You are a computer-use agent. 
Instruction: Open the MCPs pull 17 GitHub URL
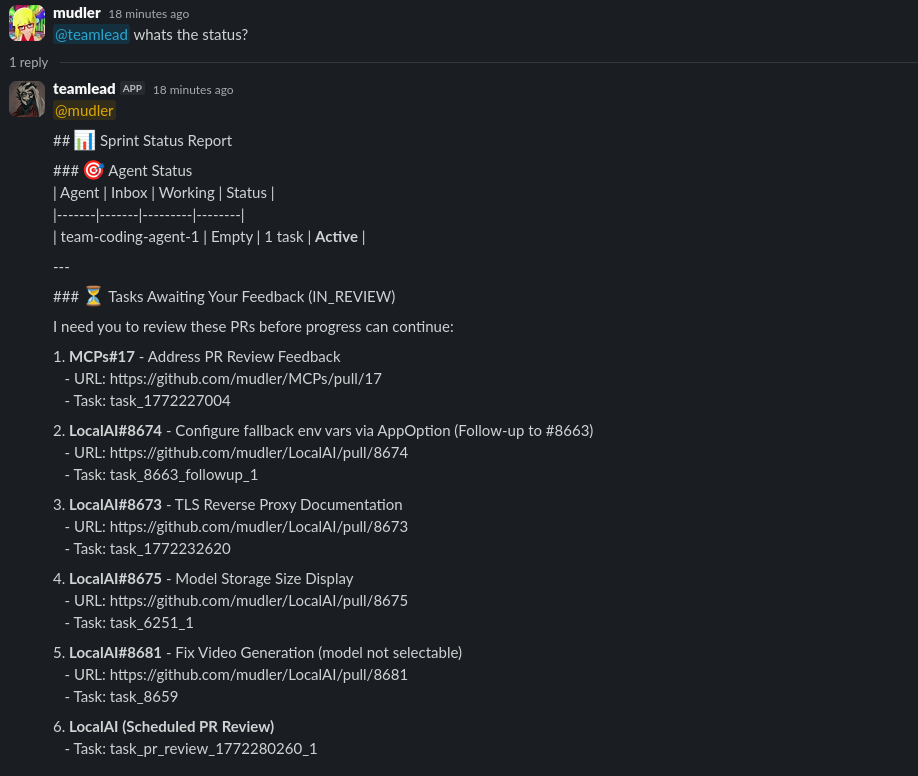point(245,379)
